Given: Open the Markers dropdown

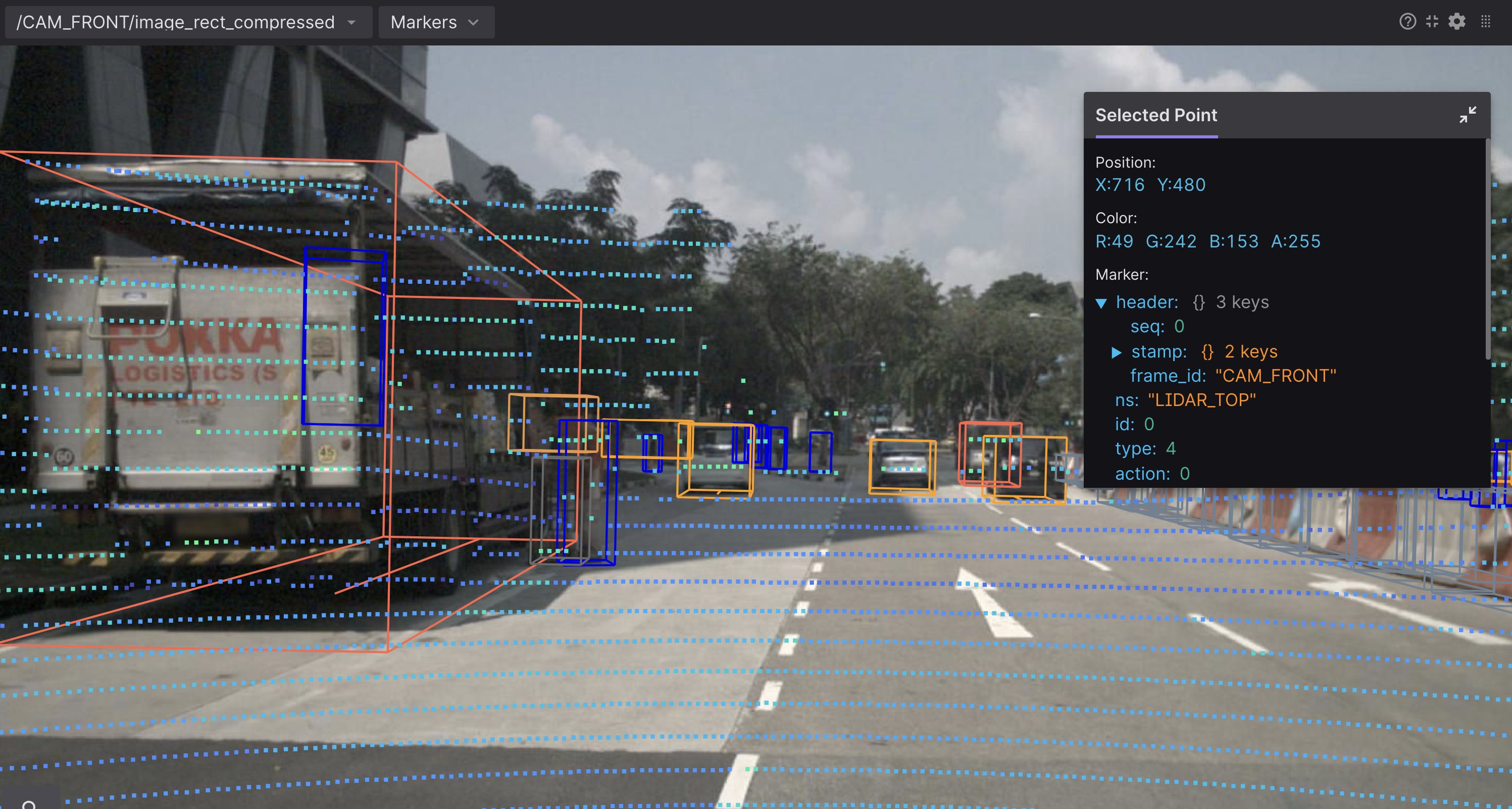Looking at the screenshot, I should coord(436,22).
